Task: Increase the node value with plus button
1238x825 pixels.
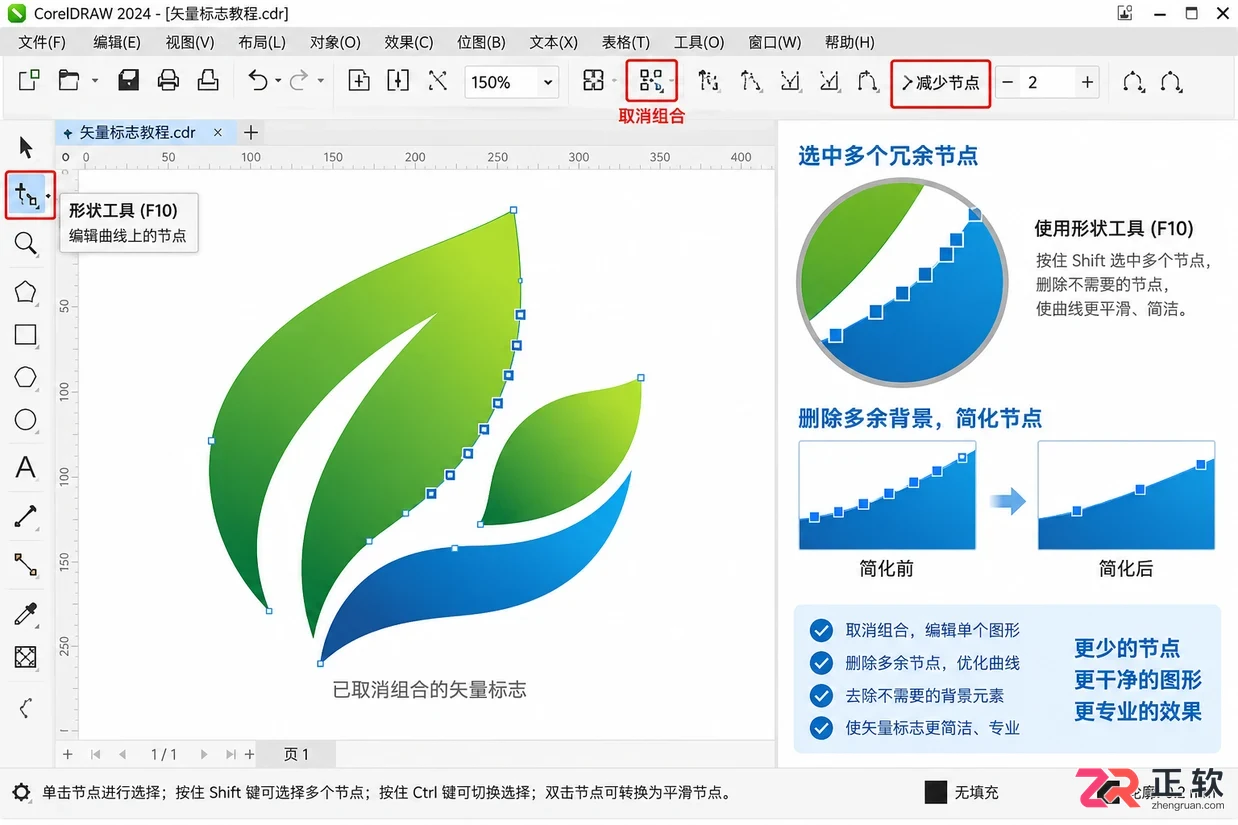Action: coord(1087,83)
